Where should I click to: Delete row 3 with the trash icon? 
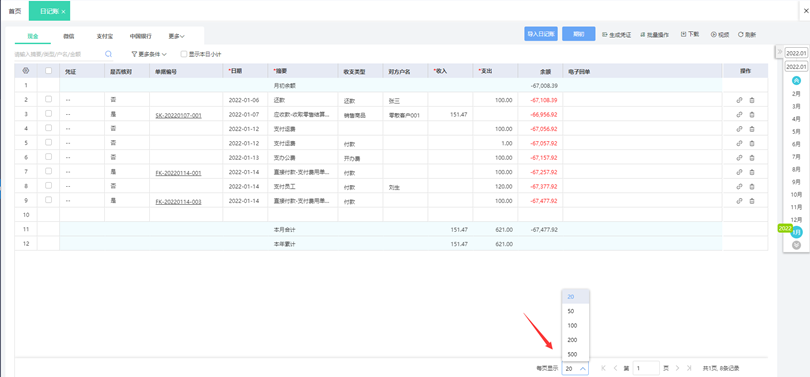point(752,115)
